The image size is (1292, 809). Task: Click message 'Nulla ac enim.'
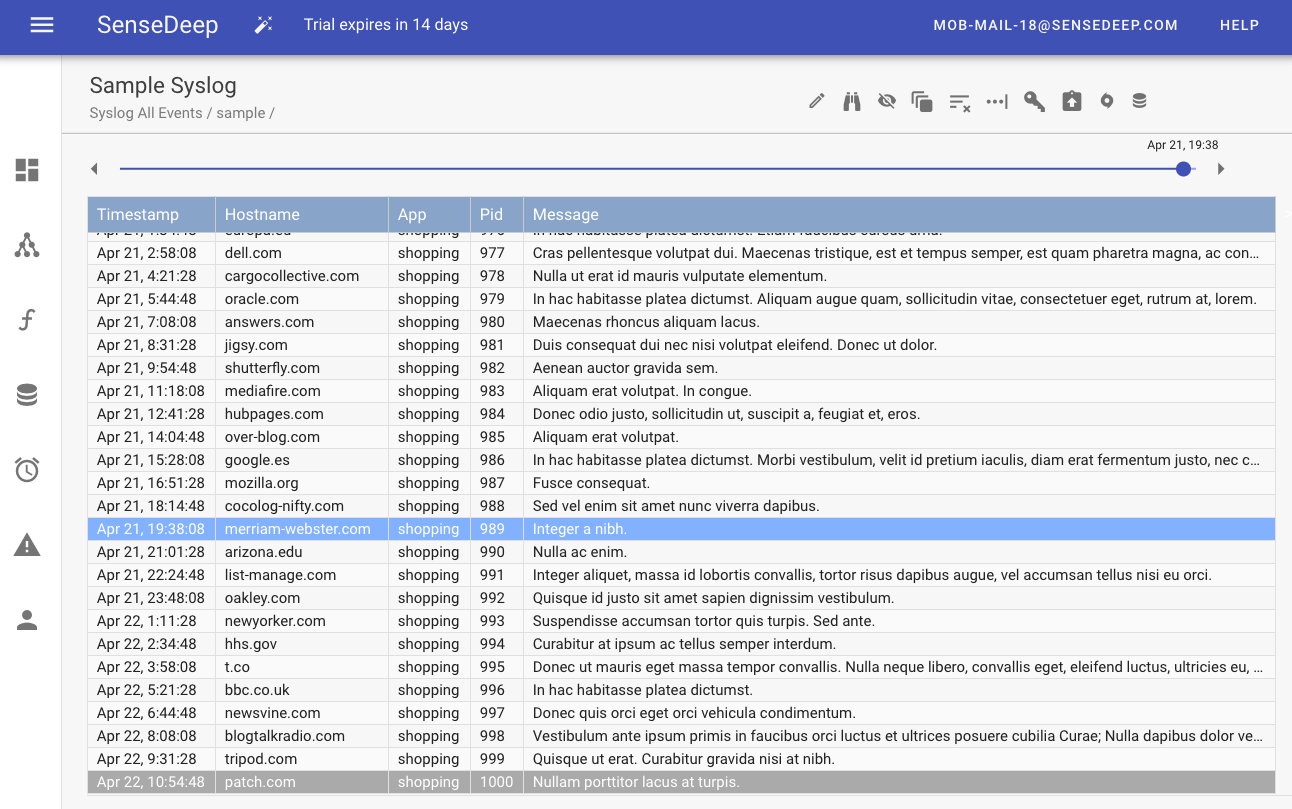[580, 552]
